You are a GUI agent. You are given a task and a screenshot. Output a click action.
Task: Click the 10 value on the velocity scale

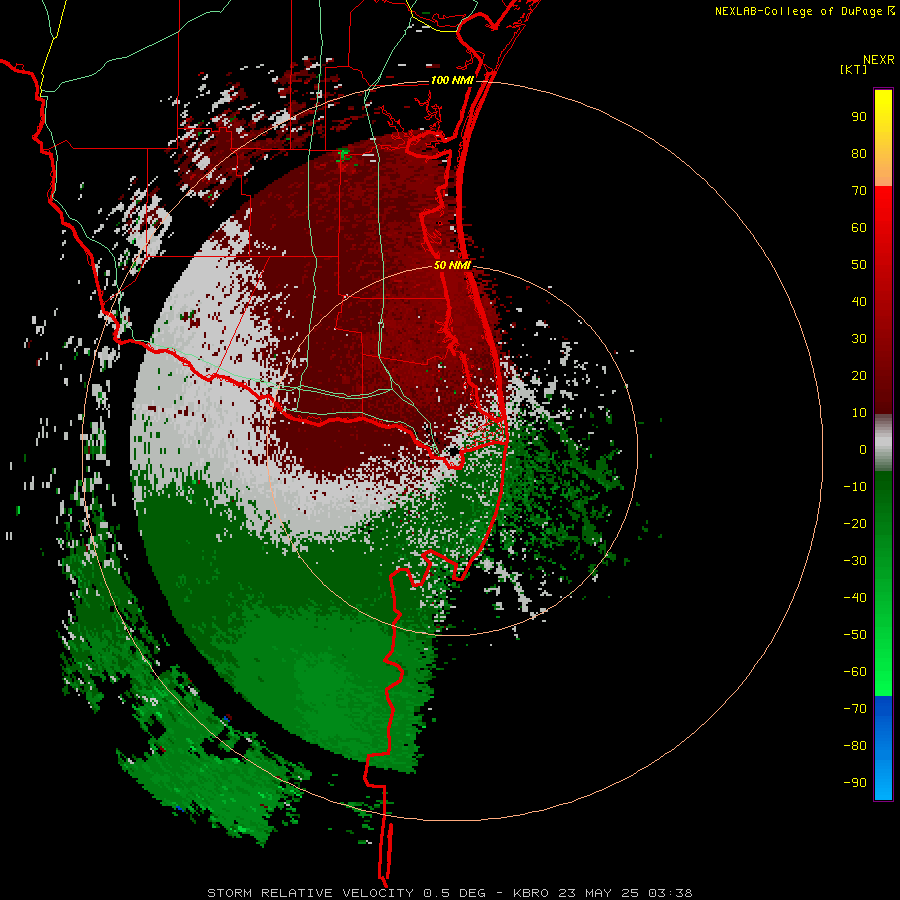click(859, 413)
